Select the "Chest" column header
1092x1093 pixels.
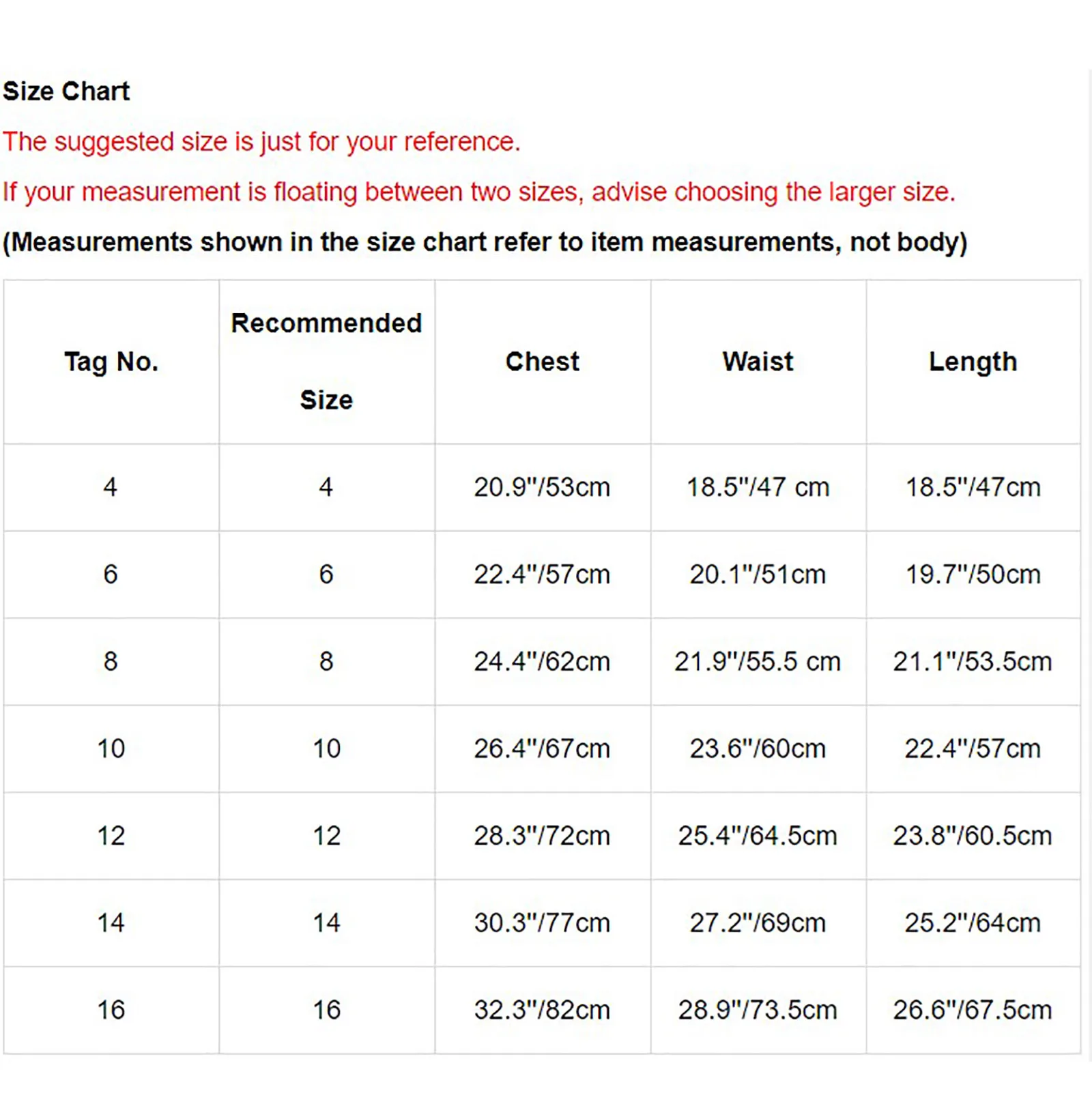point(542,362)
